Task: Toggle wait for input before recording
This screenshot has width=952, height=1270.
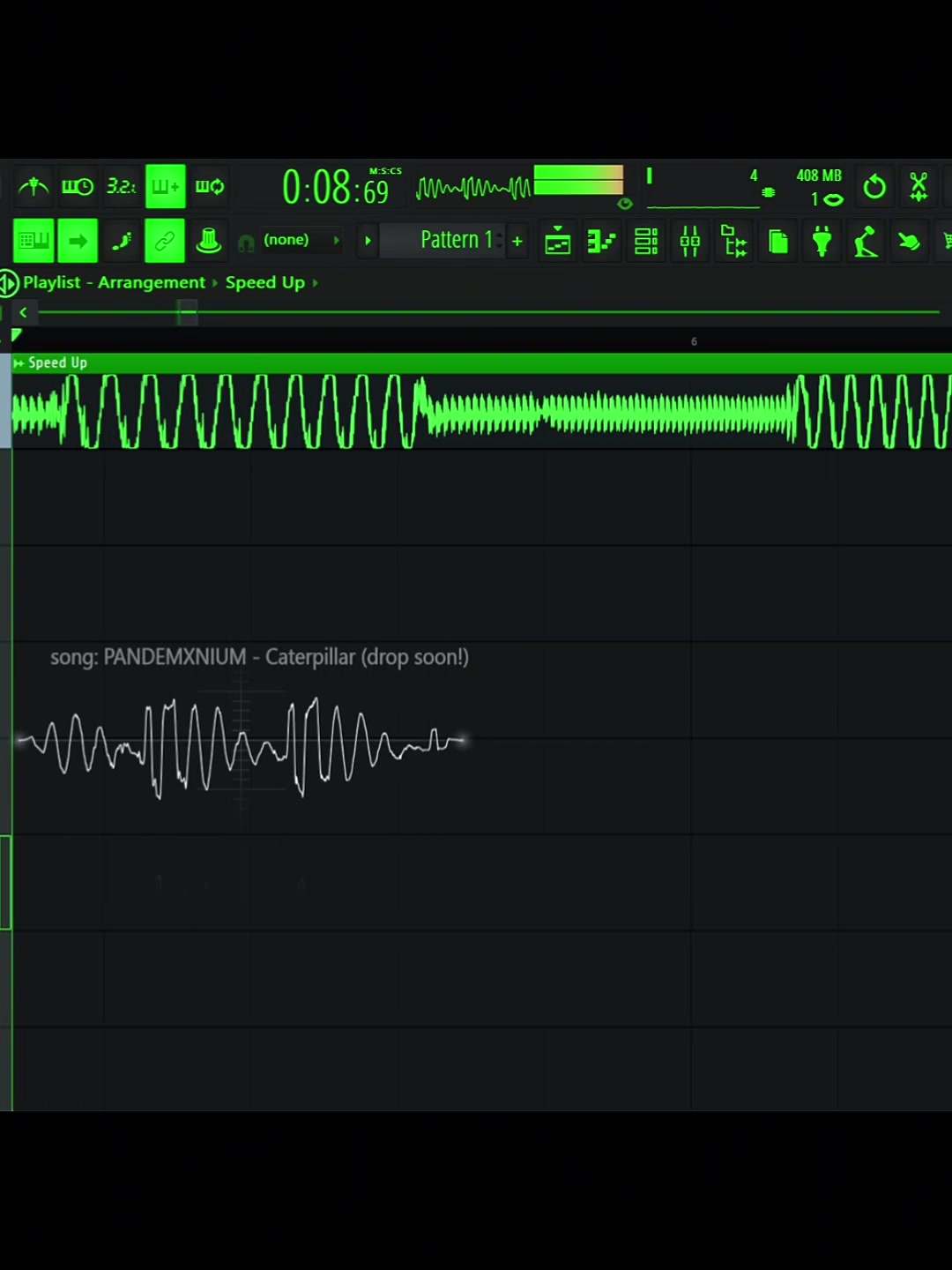Action: point(78,186)
